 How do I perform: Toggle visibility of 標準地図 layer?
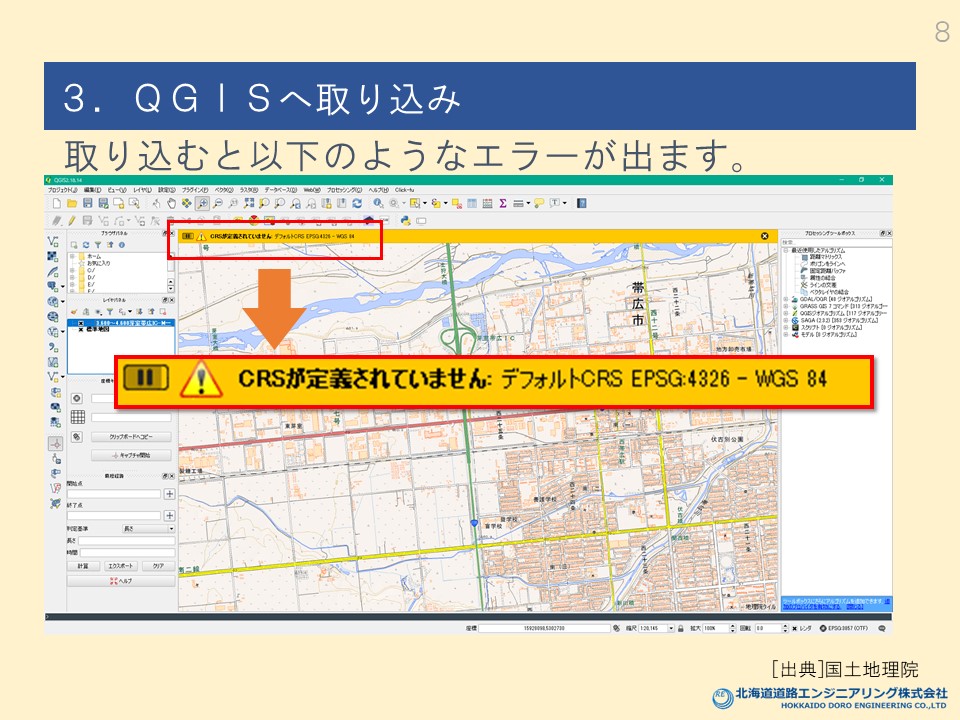[x=80, y=331]
